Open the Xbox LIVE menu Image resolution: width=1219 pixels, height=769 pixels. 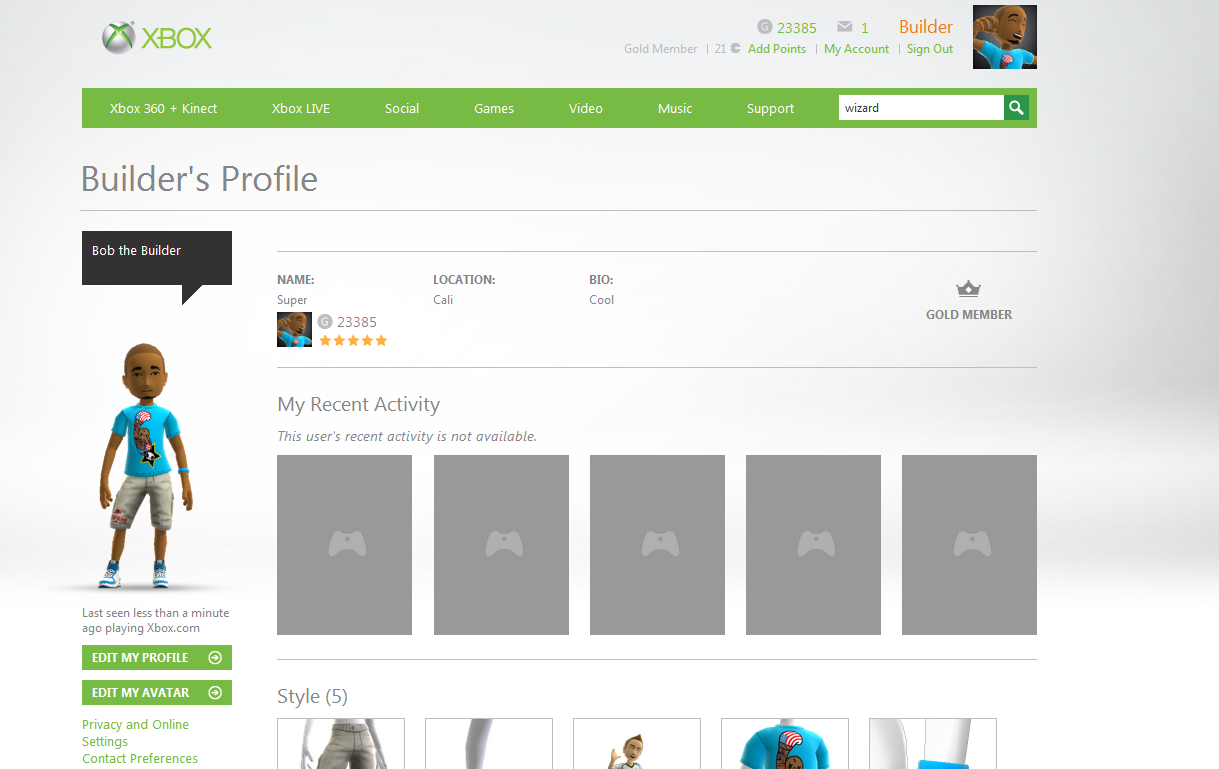pyautogui.click(x=300, y=108)
